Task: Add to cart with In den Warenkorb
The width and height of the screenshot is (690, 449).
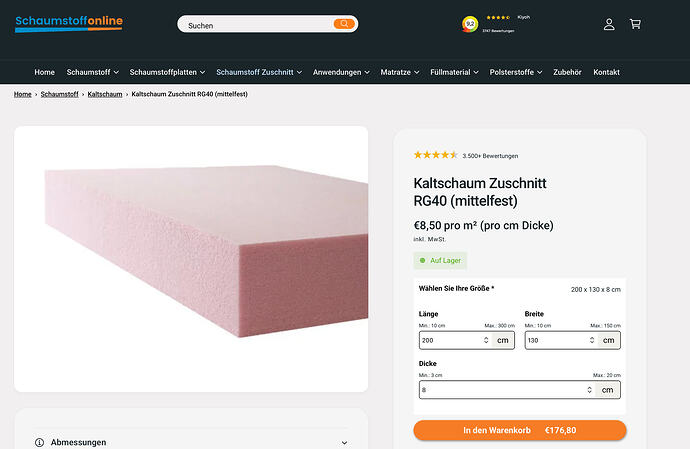Action: (519, 430)
